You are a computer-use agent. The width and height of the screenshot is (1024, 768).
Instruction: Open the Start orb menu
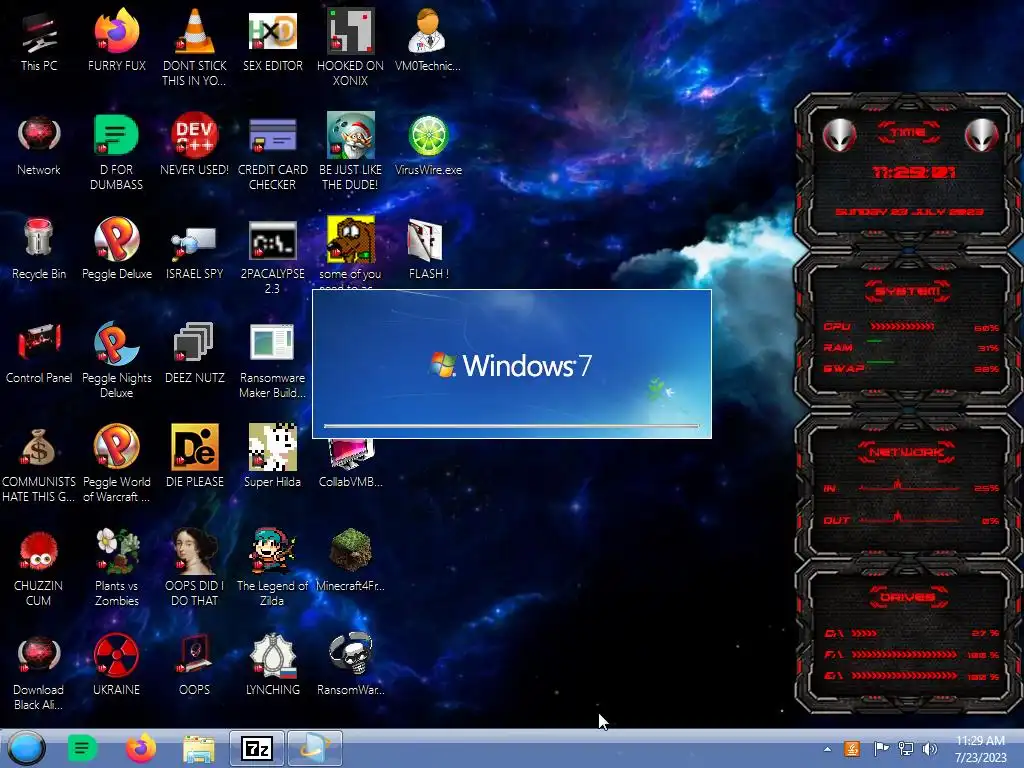(x=26, y=748)
